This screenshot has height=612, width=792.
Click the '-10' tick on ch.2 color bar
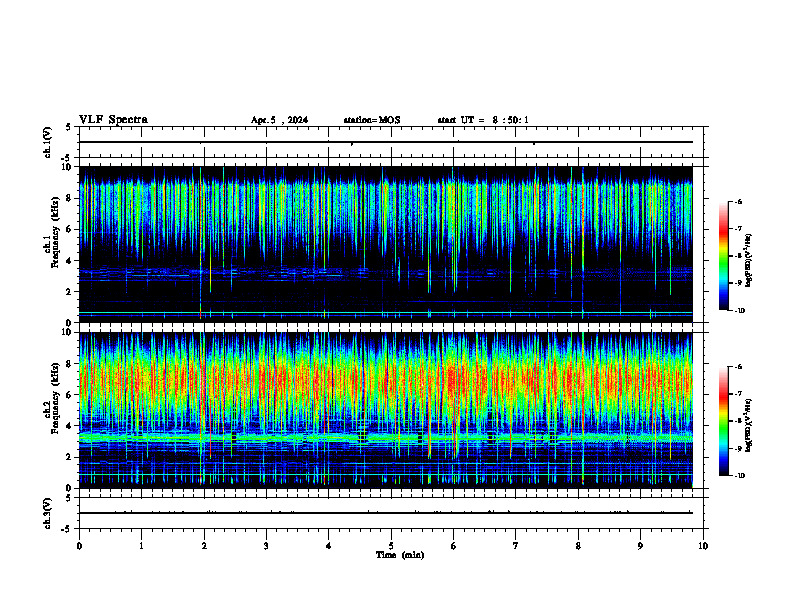[x=739, y=476]
